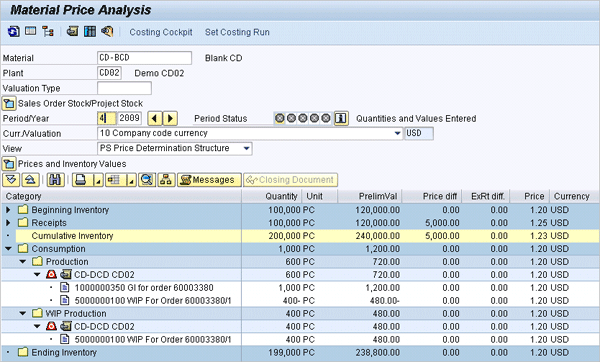Click the Expand all nodes icon
Screen dimensions: 600x362
pos(11,179)
